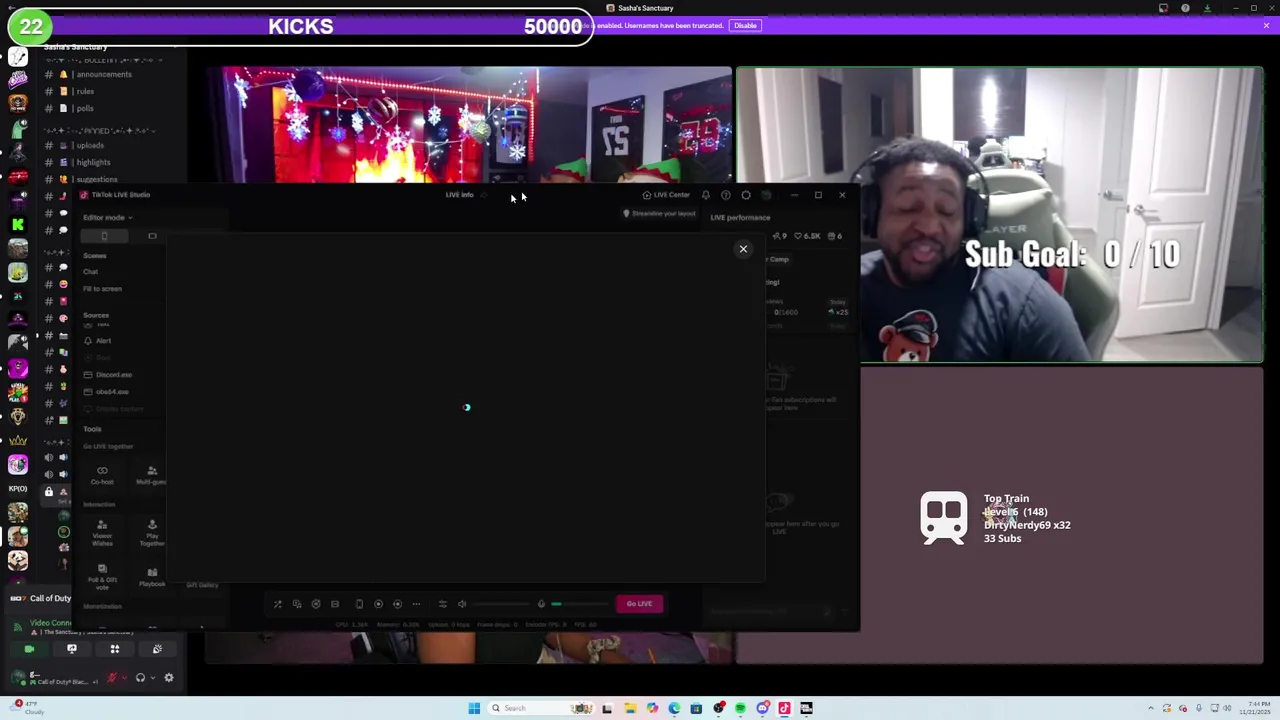Adjust the speaker volume slider
Image resolution: width=1280 pixels, height=720 pixels.
tap(500, 604)
